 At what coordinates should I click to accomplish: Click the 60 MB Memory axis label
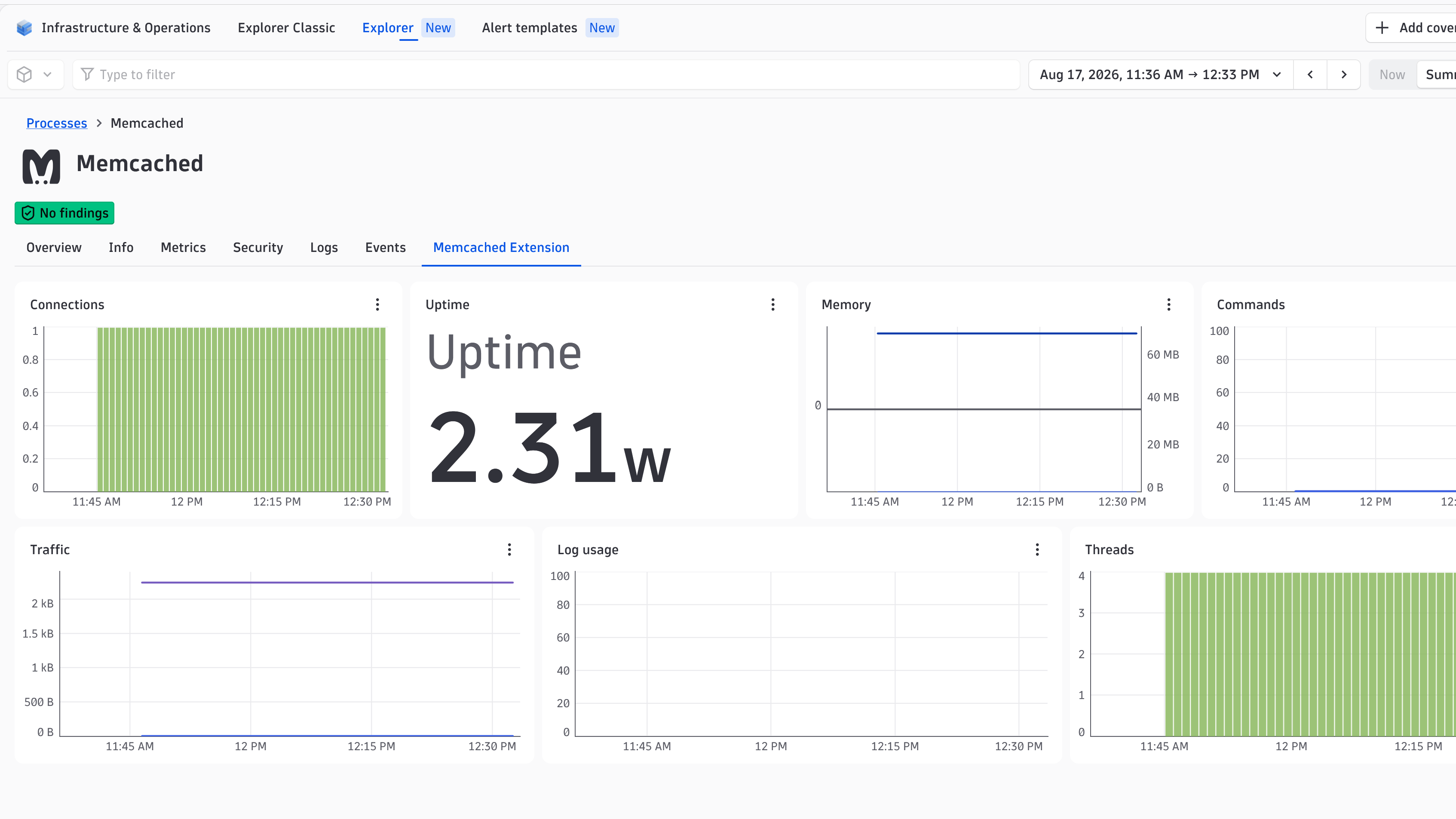click(1163, 354)
